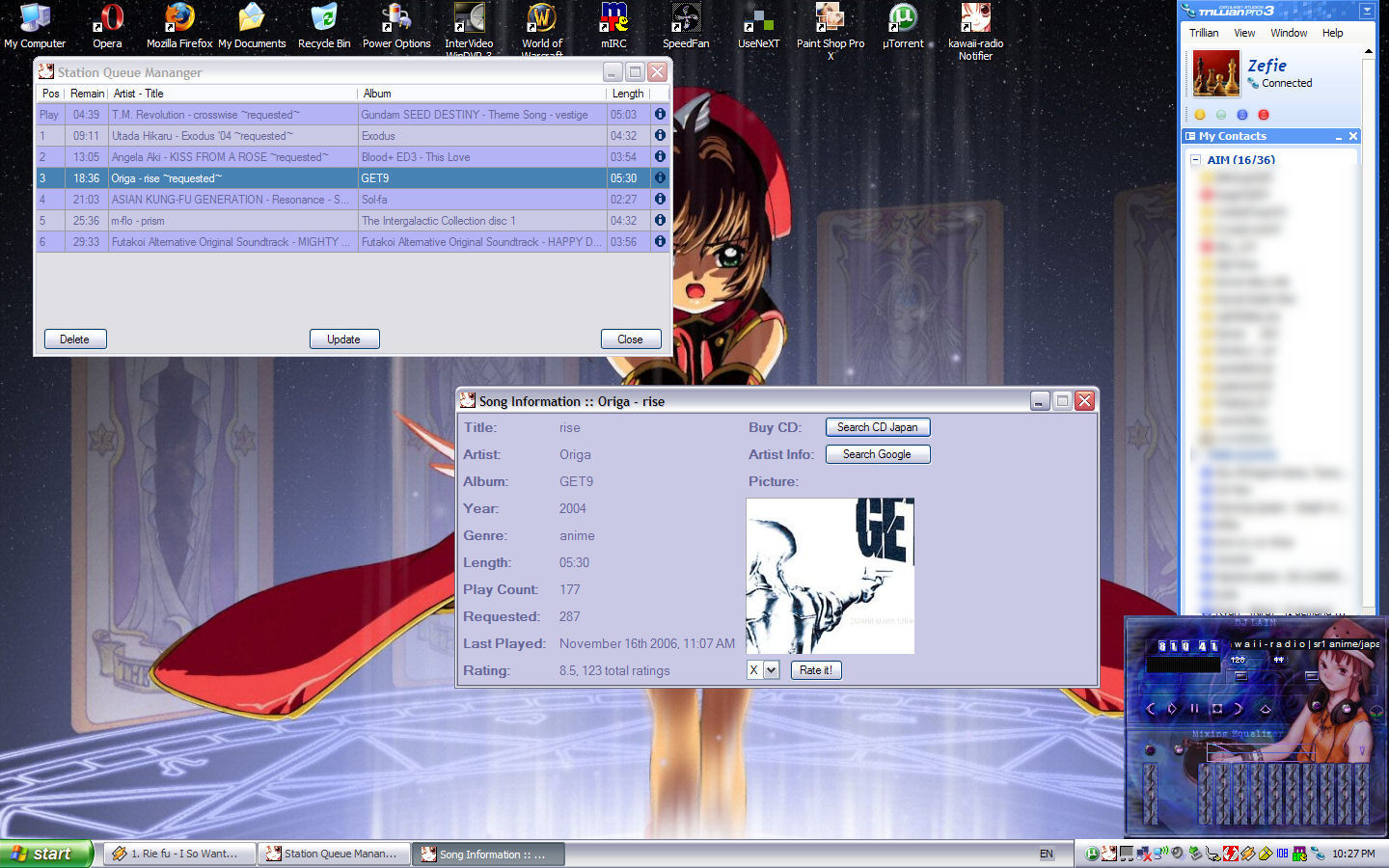Stop playback in the media player

[1217, 709]
